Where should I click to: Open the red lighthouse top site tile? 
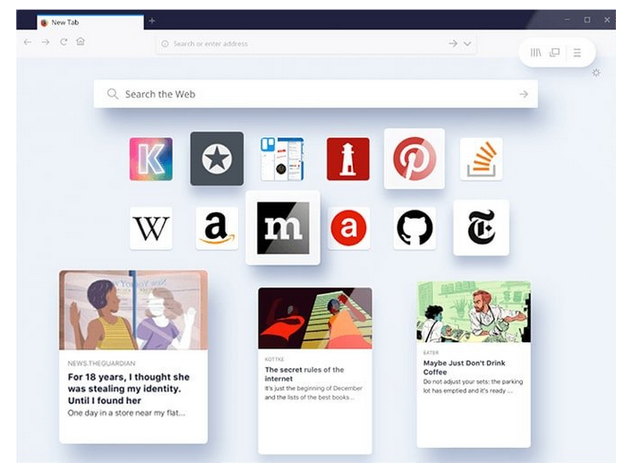pyautogui.click(x=348, y=159)
